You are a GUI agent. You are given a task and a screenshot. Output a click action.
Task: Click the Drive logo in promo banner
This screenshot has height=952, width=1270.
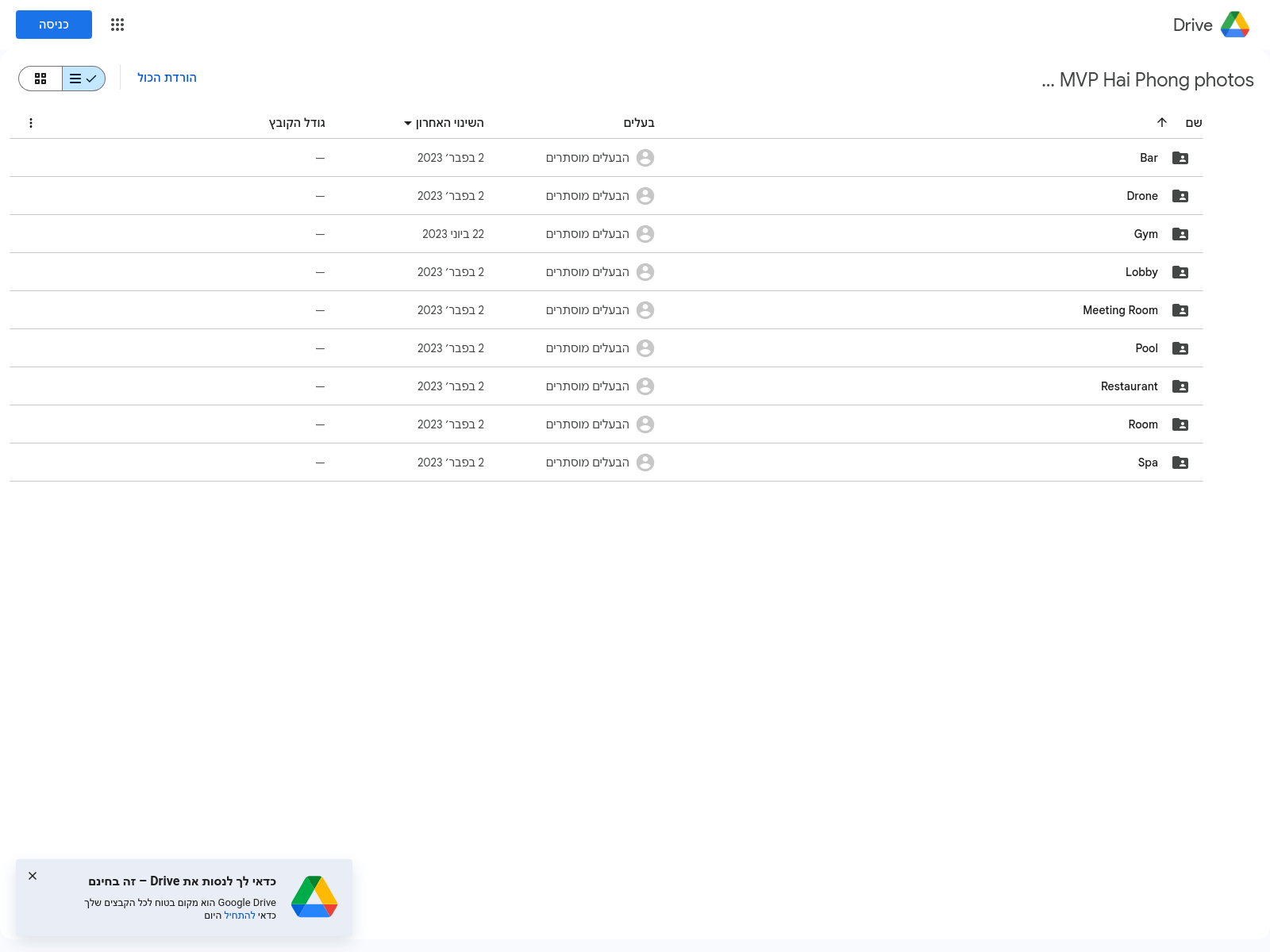[x=314, y=896]
